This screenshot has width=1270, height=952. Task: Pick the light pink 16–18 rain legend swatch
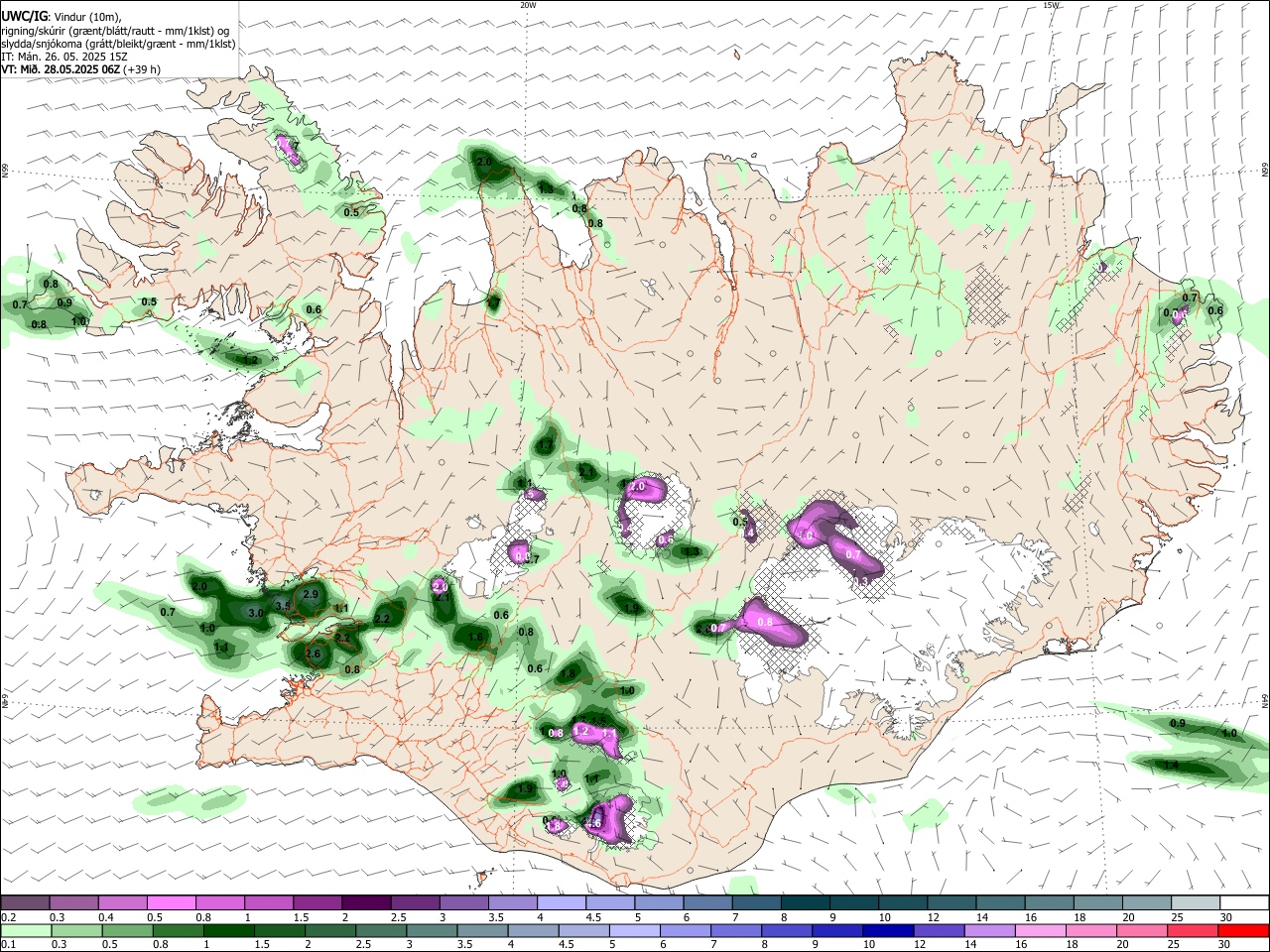point(1040,930)
